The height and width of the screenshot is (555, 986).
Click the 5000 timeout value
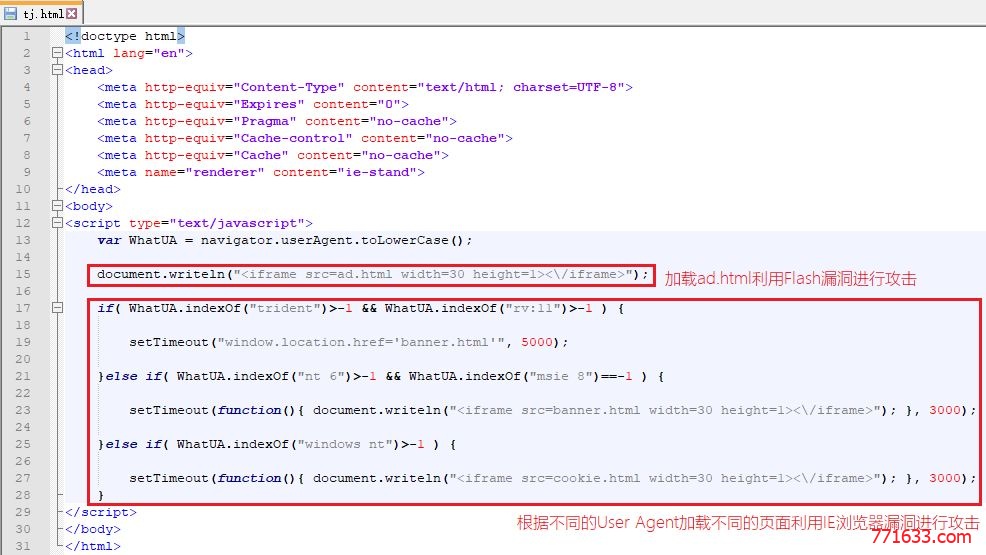[536, 341]
